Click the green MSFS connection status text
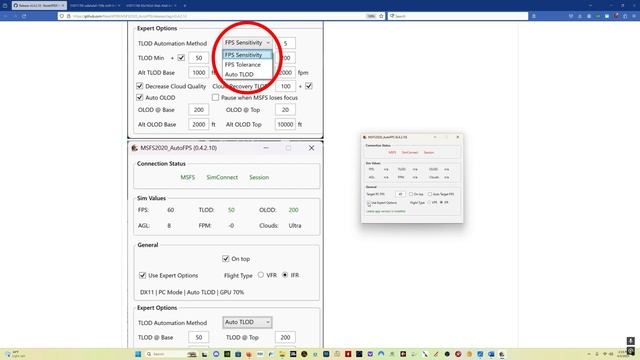This screenshot has width=640, height=360. coord(188,177)
